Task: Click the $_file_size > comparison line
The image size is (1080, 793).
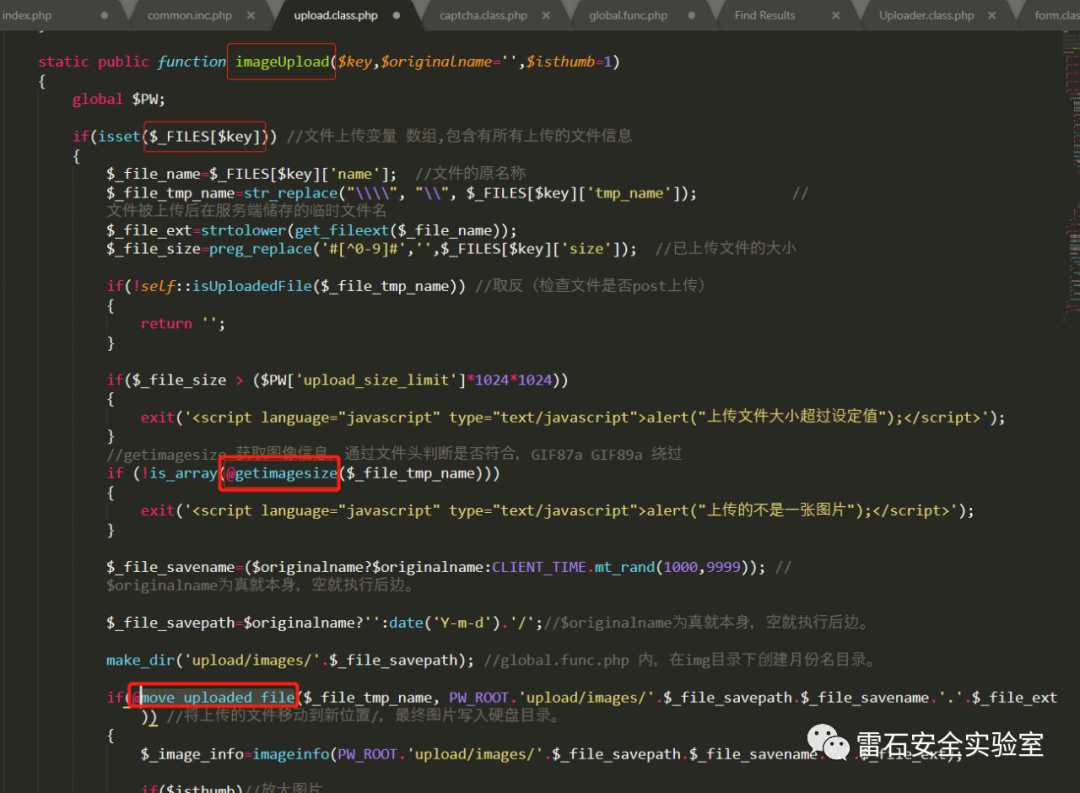Action: click(x=338, y=380)
